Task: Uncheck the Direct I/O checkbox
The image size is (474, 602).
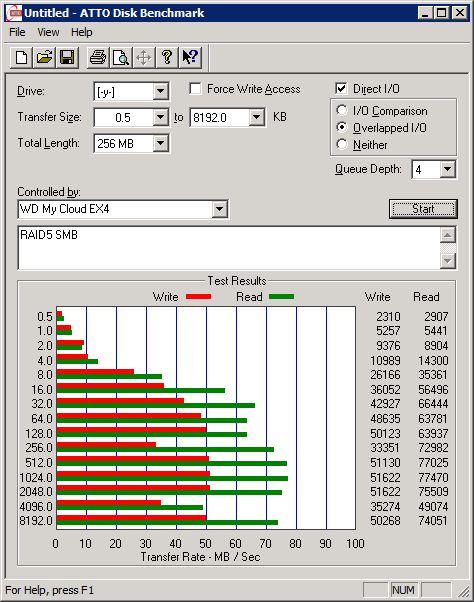Action: point(341,89)
